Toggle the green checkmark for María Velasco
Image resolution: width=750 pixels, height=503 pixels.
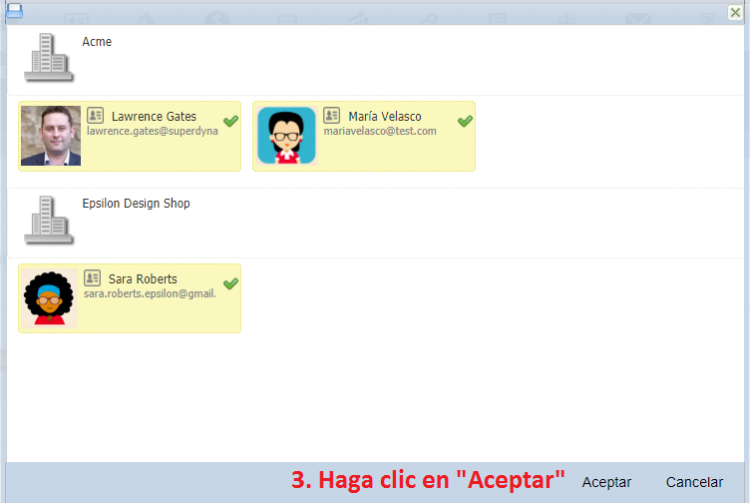coord(465,121)
